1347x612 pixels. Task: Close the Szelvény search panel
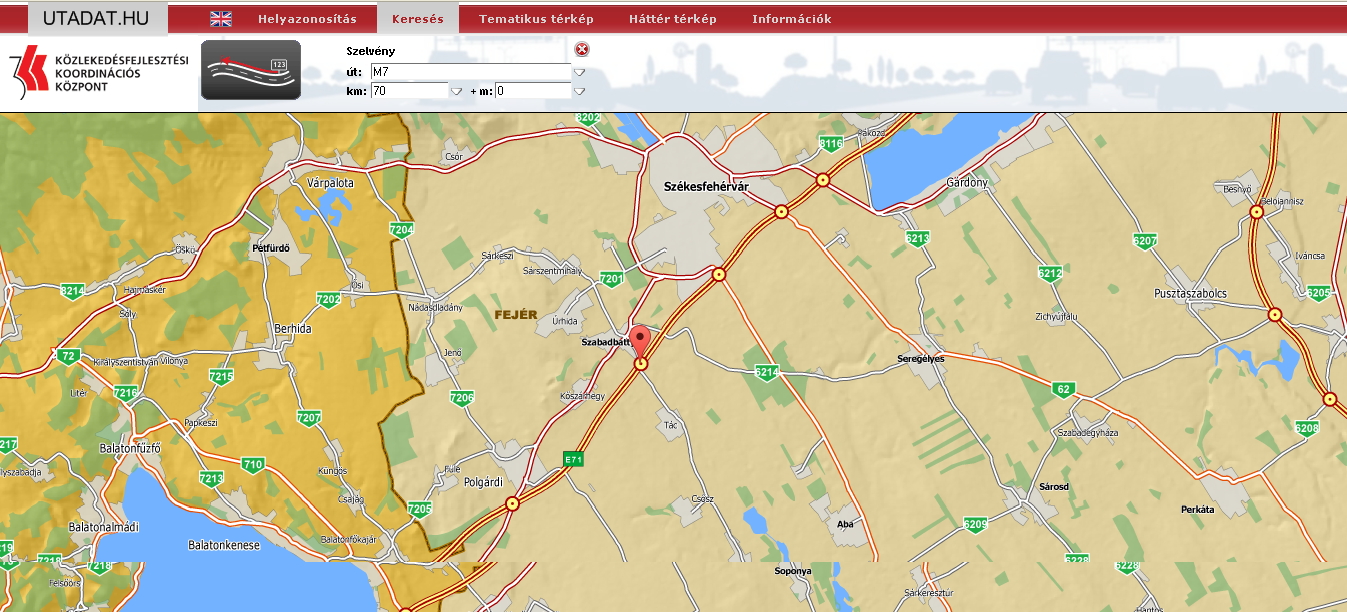pyautogui.click(x=582, y=50)
